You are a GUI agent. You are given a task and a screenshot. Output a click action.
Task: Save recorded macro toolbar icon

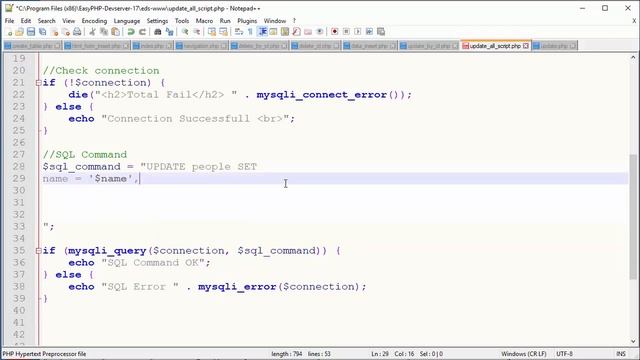tap(381, 32)
